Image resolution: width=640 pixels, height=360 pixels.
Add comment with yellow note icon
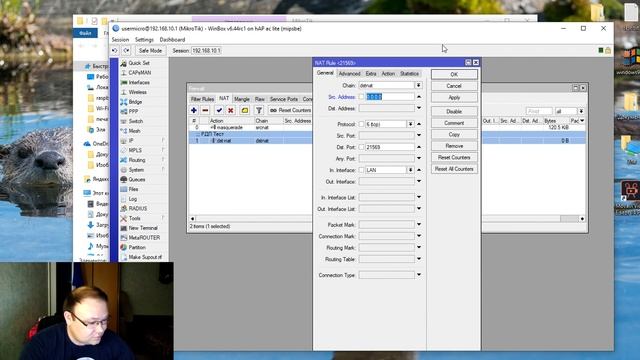point(244,110)
